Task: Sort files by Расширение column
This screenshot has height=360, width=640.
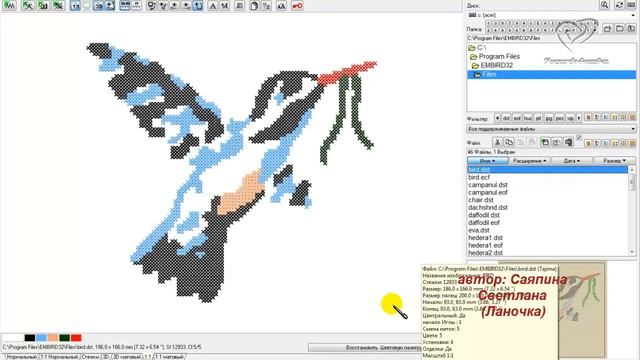Action: tap(529, 161)
